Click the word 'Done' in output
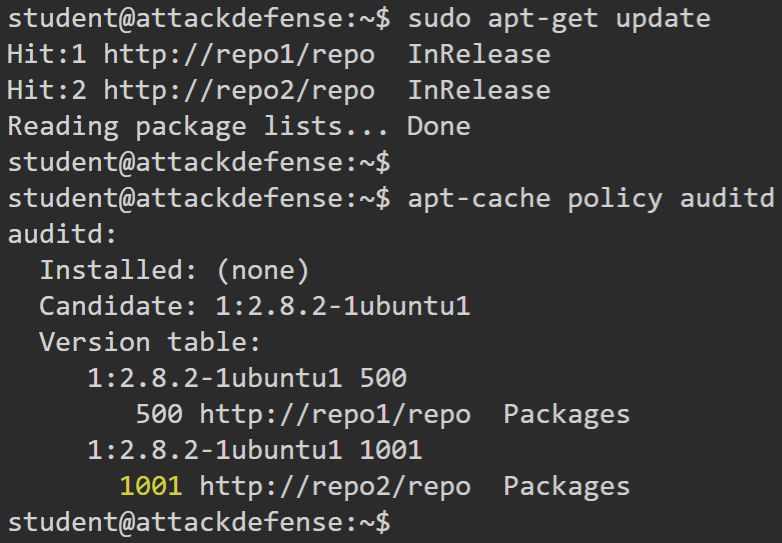782x543 pixels. coord(439,127)
